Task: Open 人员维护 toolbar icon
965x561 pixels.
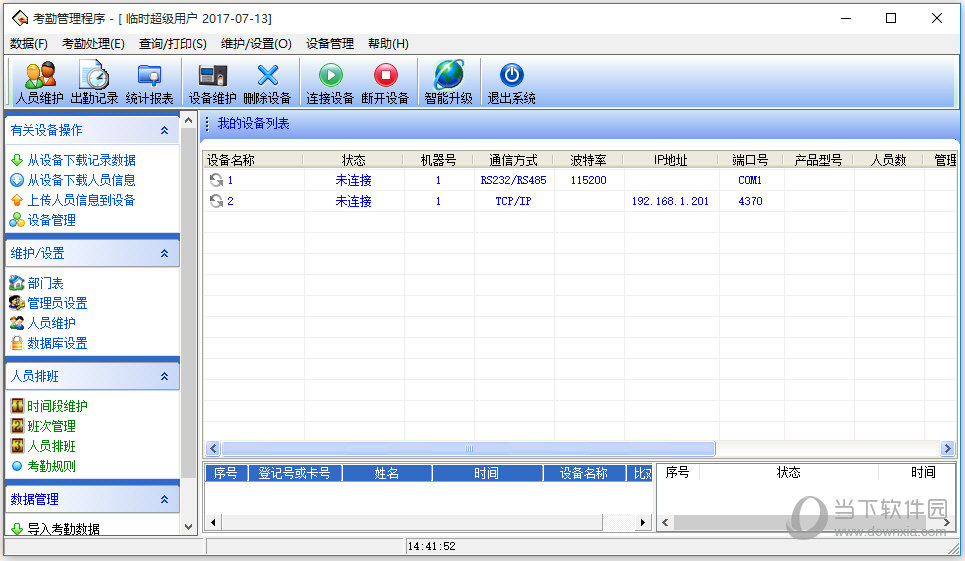Action: [40, 82]
